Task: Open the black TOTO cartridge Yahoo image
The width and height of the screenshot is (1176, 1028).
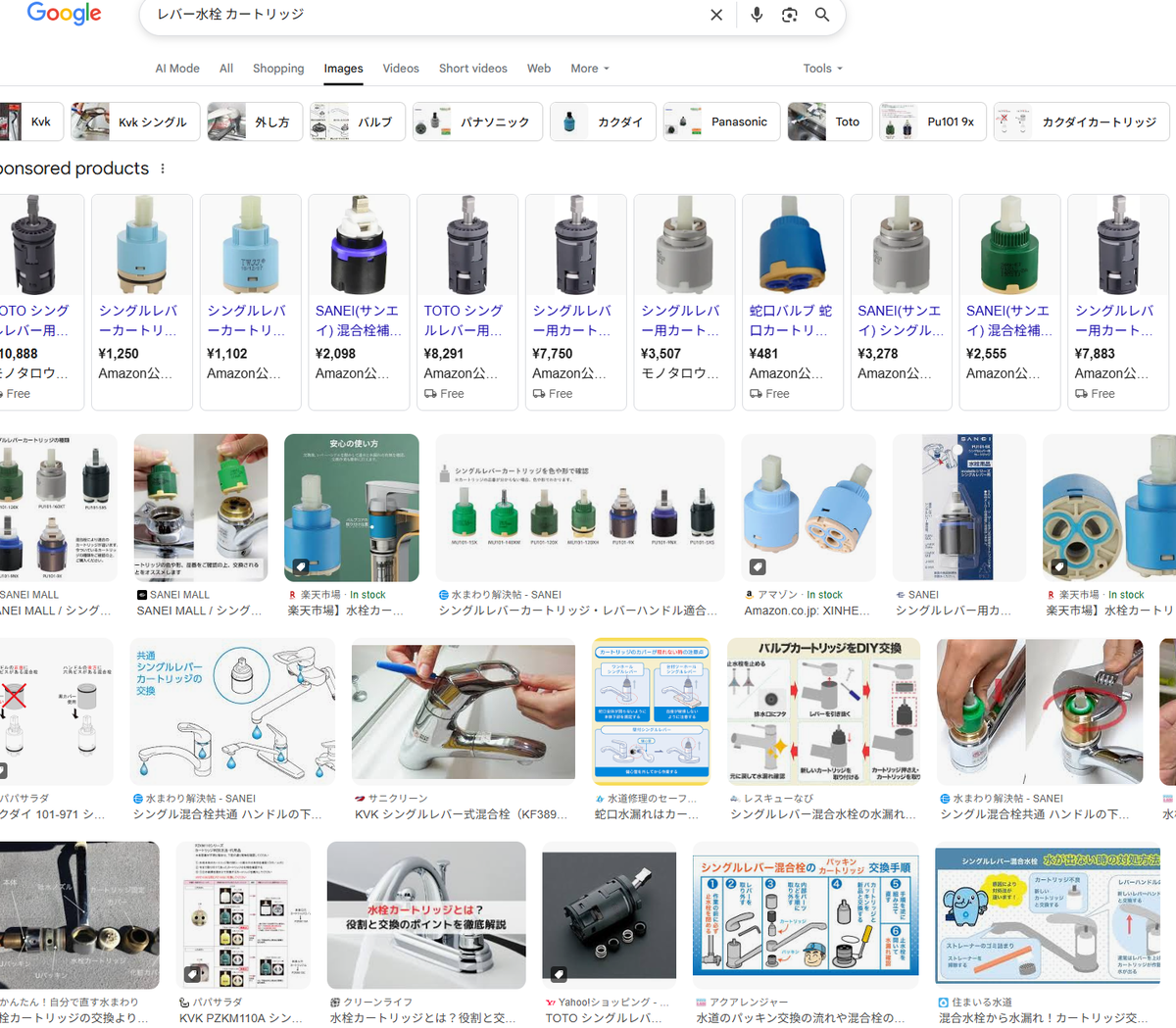Action: tap(610, 915)
